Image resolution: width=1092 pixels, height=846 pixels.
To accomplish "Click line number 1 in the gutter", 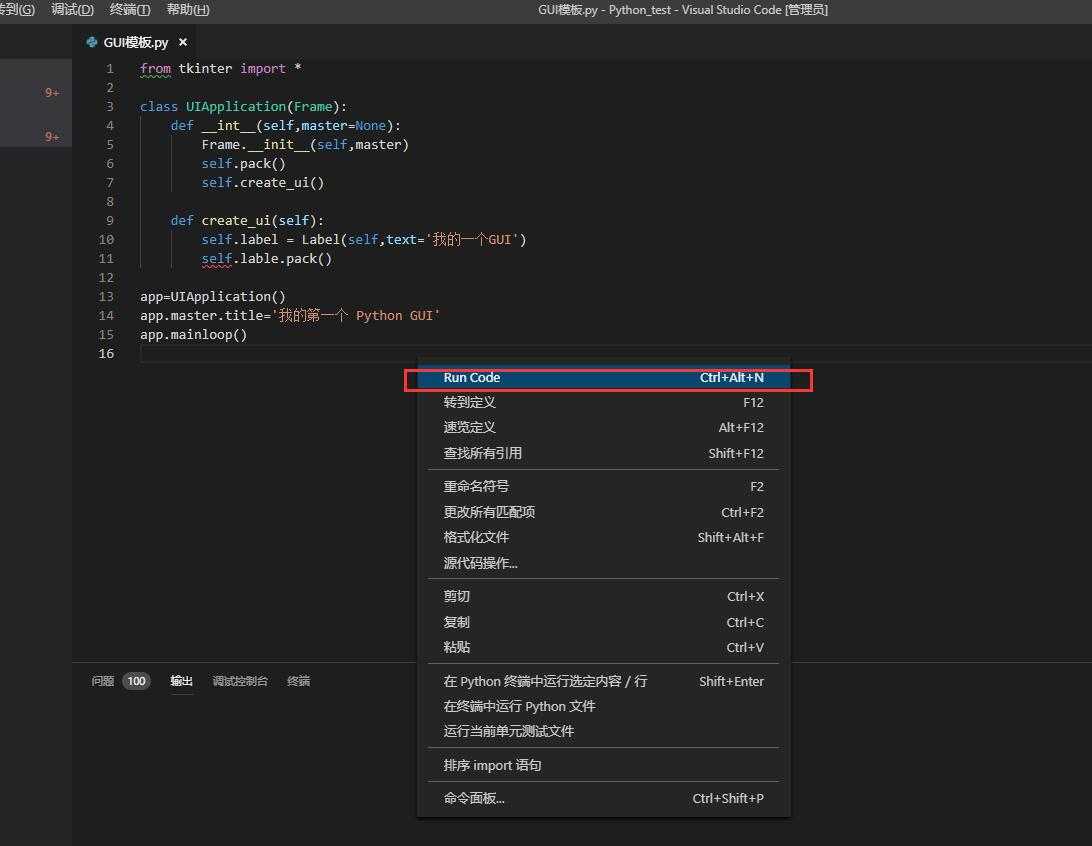I will point(110,69).
